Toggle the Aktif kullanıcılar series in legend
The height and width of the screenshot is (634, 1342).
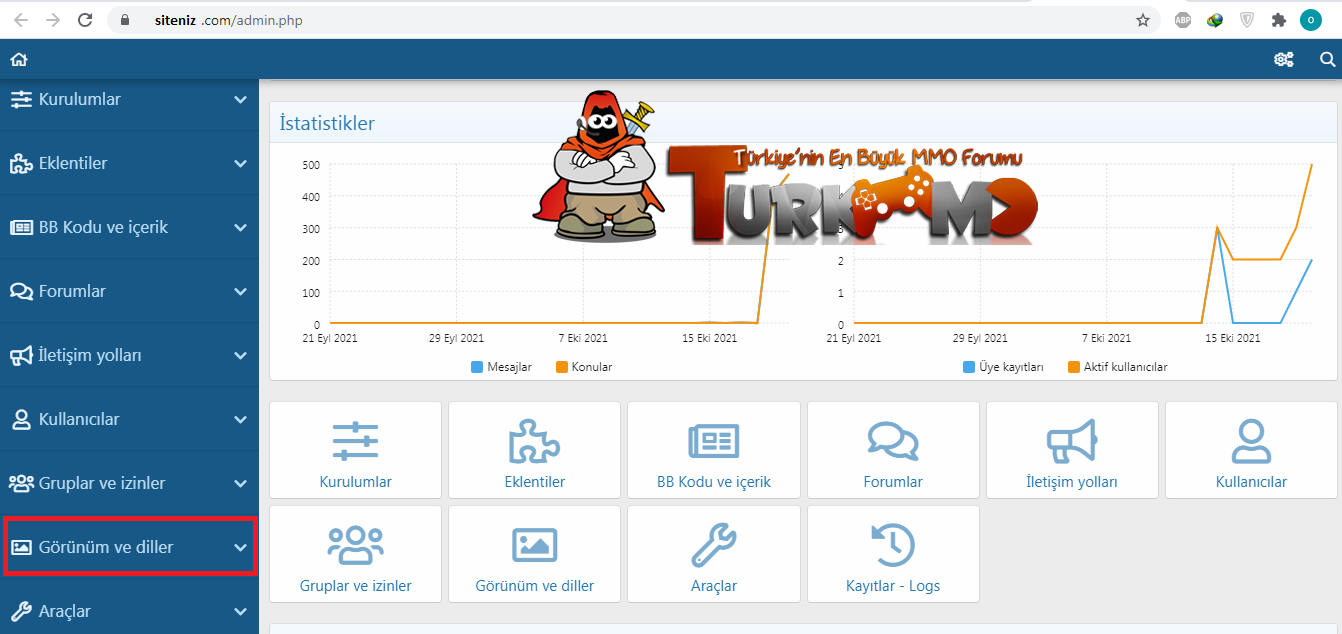click(1118, 367)
